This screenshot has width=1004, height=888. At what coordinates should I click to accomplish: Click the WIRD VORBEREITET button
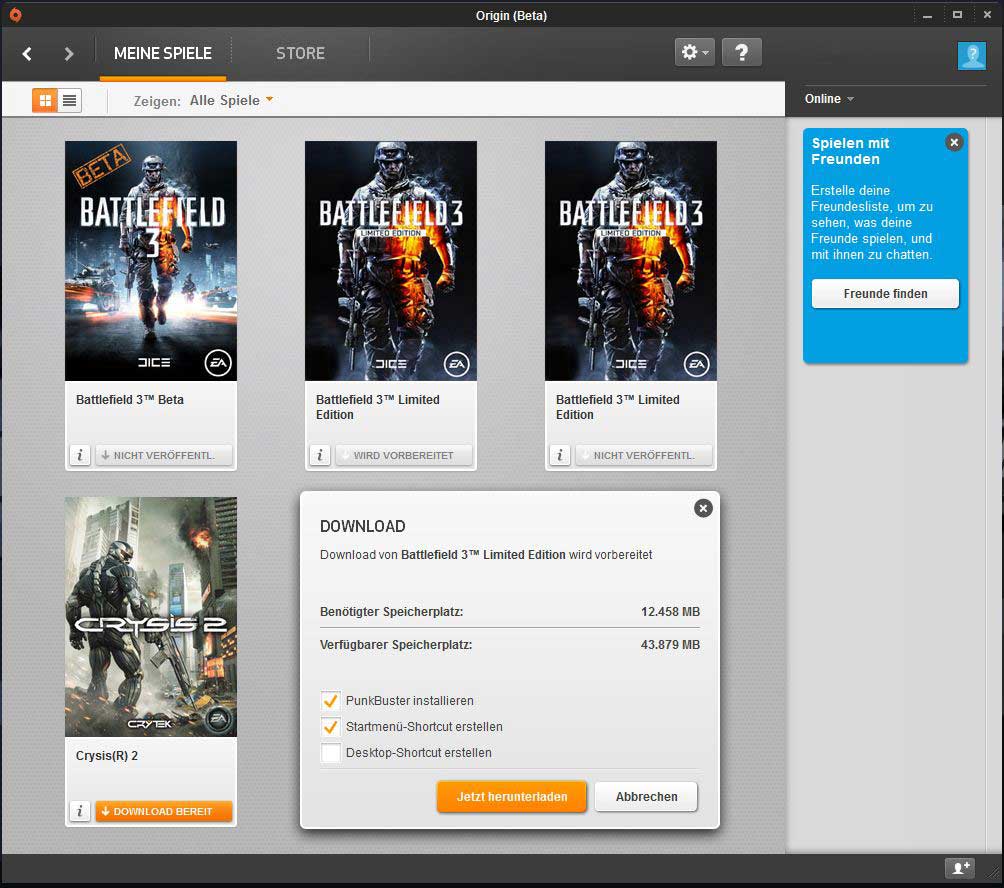[x=404, y=455]
